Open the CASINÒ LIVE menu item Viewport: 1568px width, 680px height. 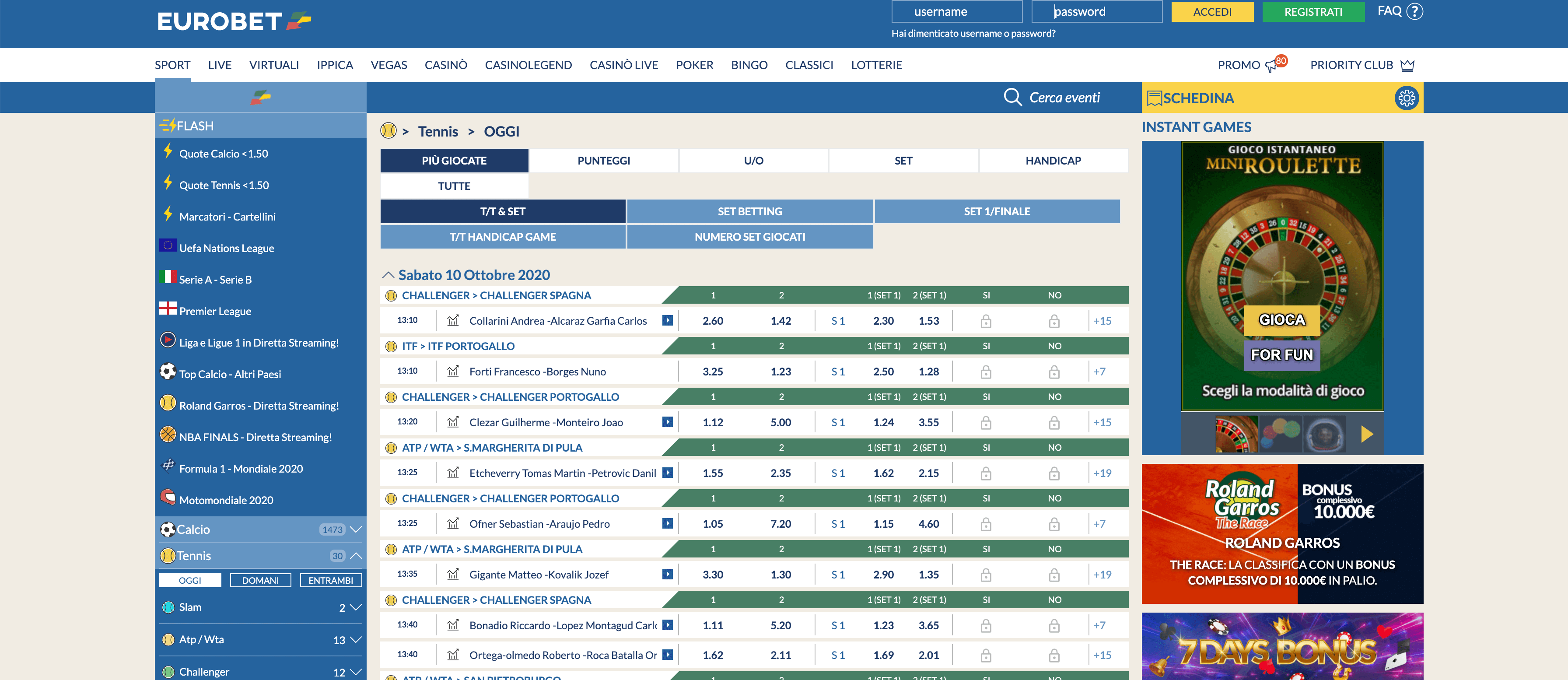tap(624, 65)
